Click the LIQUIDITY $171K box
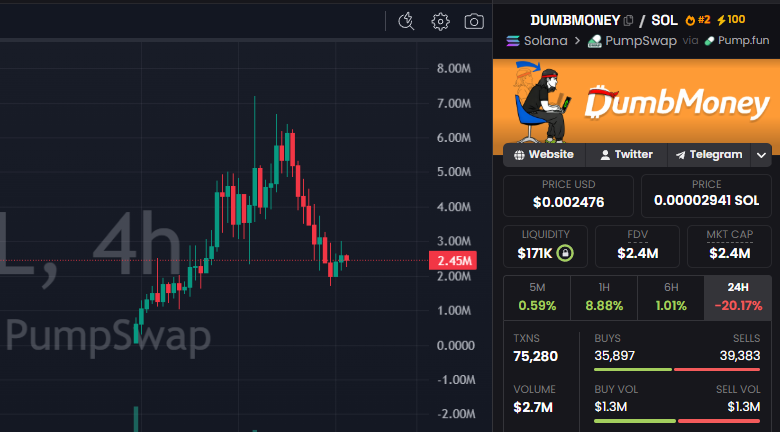 [x=545, y=246]
